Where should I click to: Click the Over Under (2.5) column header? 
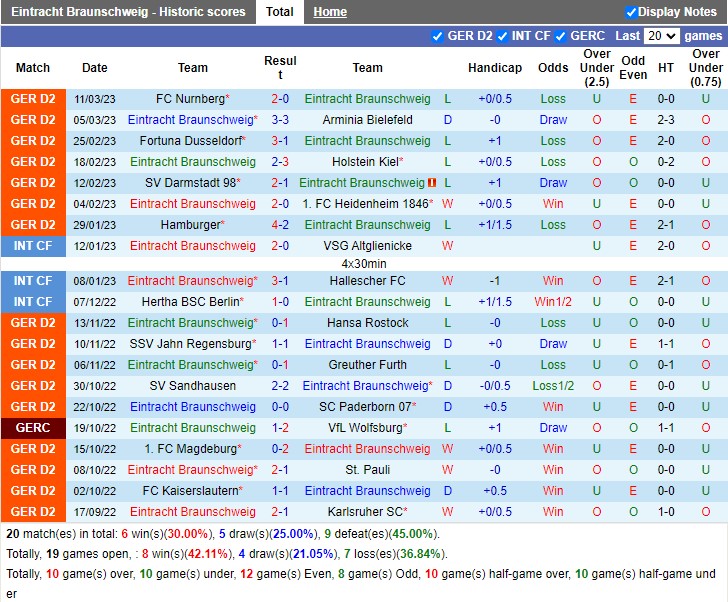[597, 68]
